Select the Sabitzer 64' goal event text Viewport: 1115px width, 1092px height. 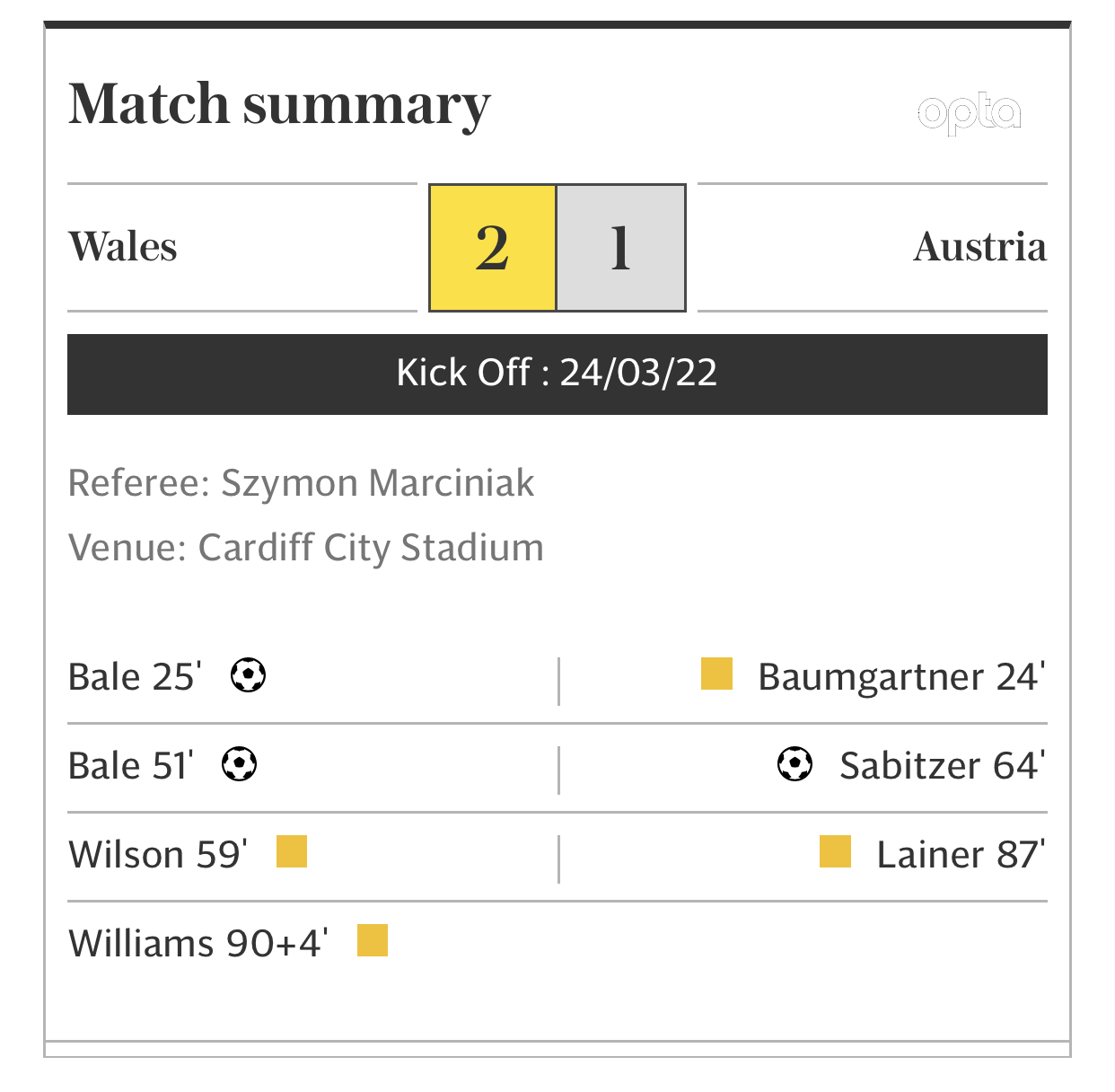[942, 766]
